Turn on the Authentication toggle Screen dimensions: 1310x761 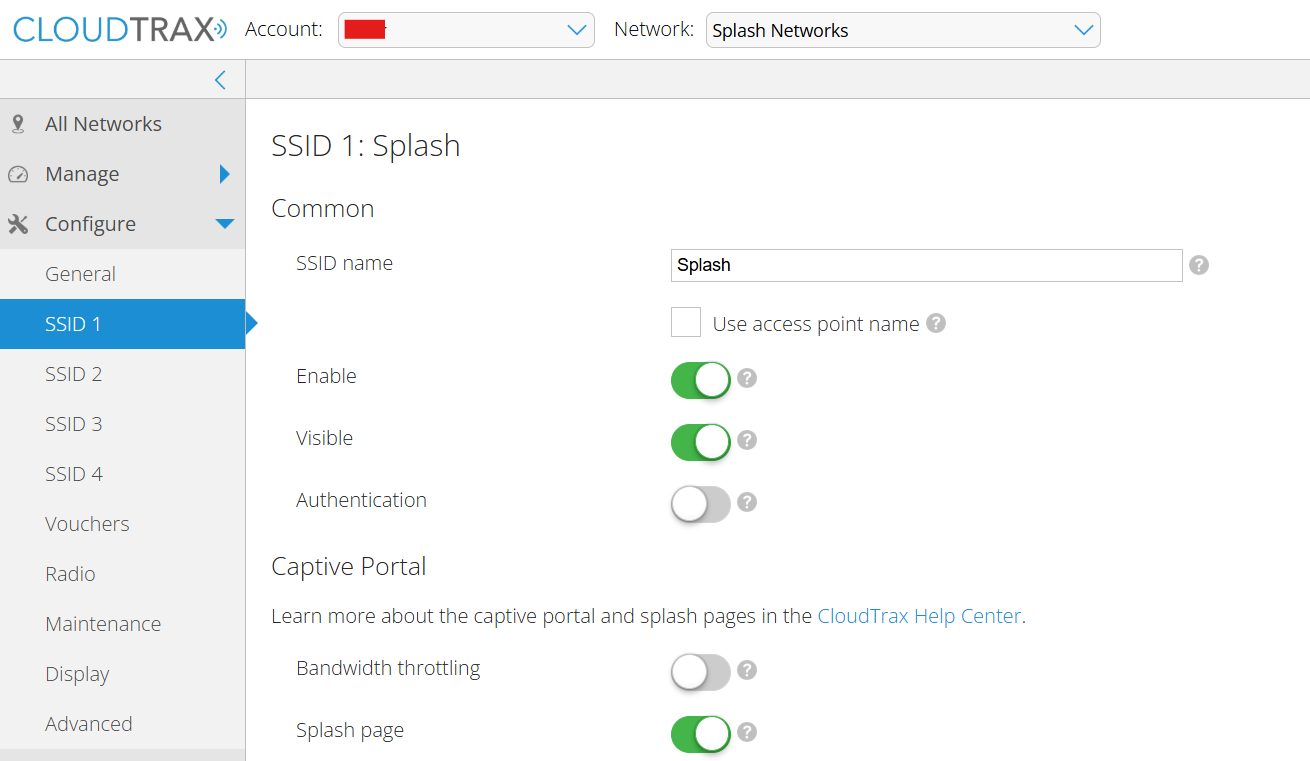(x=700, y=504)
